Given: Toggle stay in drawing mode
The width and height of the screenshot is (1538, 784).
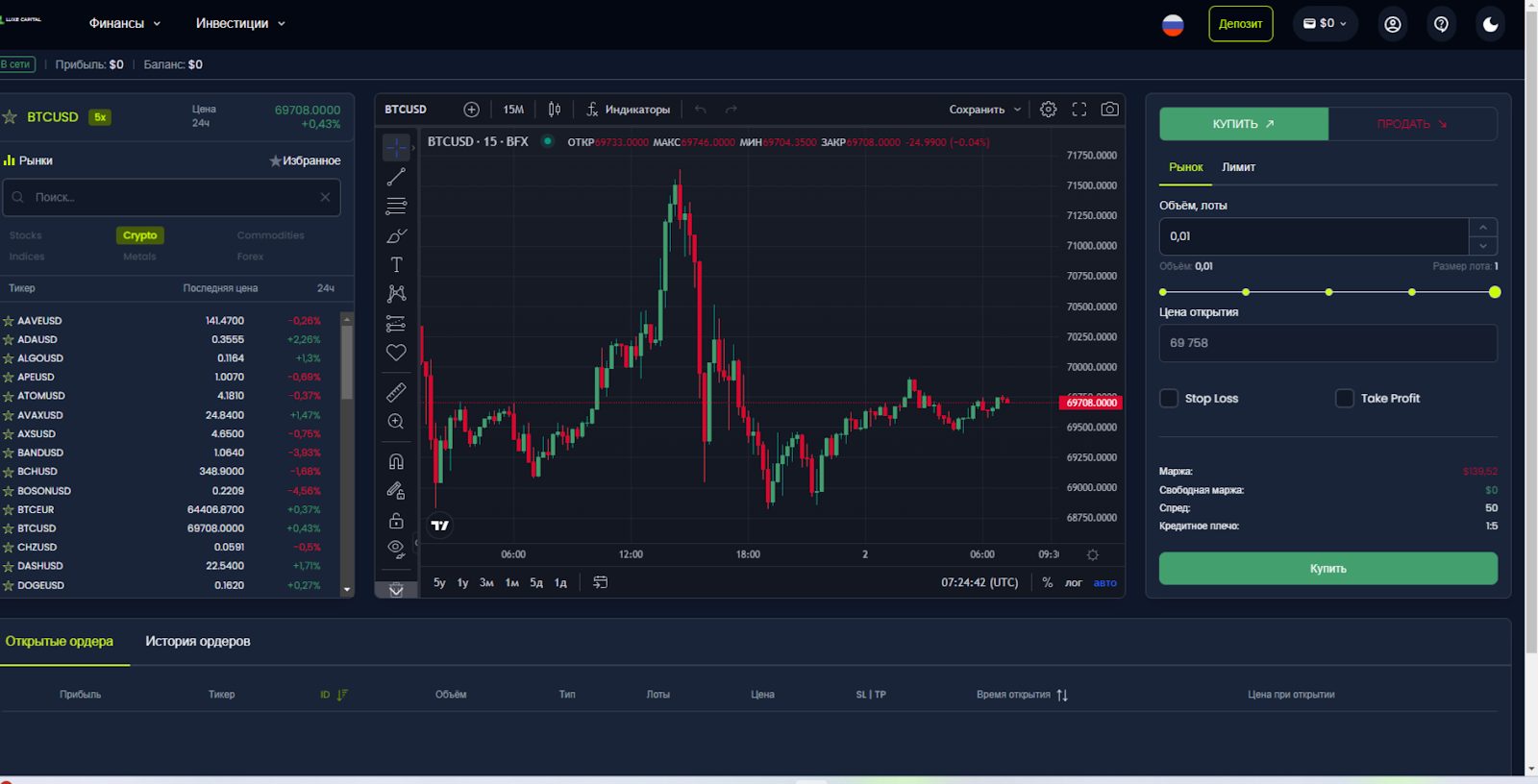Looking at the screenshot, I should pos(396,491).
